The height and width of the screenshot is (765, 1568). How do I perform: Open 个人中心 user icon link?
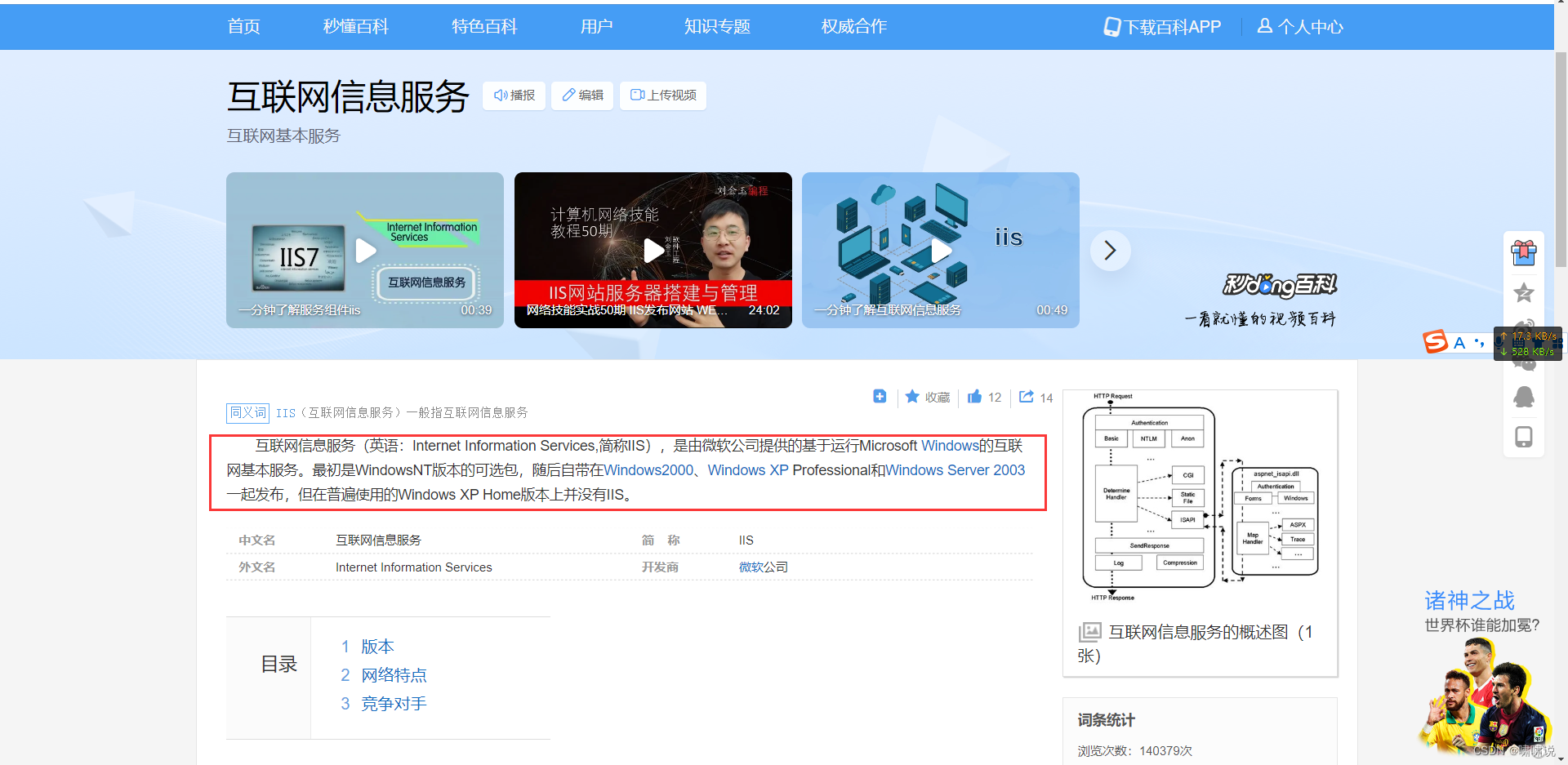coord(1300,27)
